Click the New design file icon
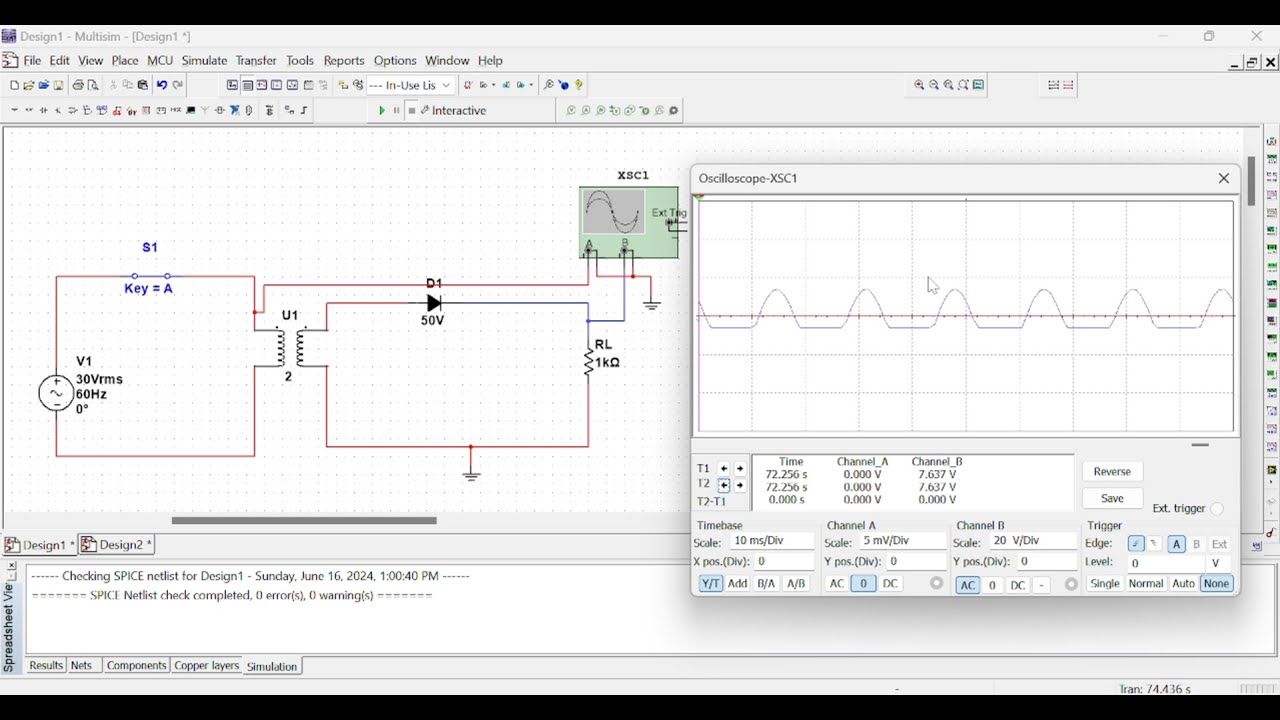 coord(14,85)
